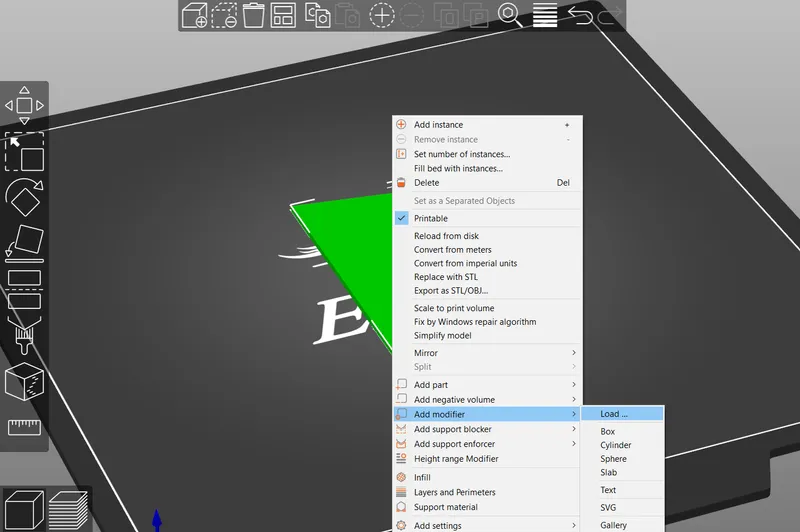Image resolution: width=800 pixels, height=532 pixels.
Task: Select Box modifier shape
Action: click(x=622, y=432)
